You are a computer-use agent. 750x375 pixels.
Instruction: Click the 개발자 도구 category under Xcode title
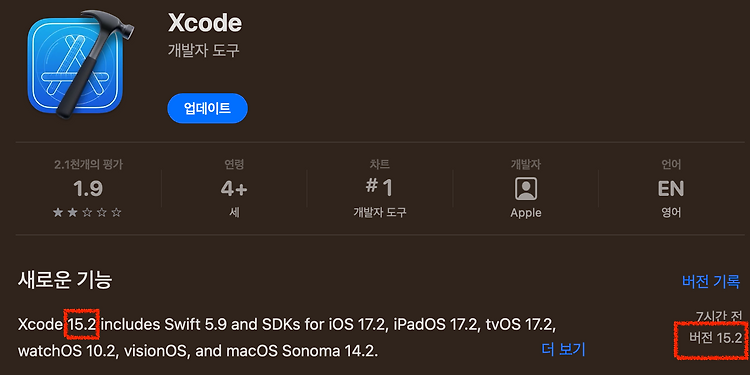203,50
